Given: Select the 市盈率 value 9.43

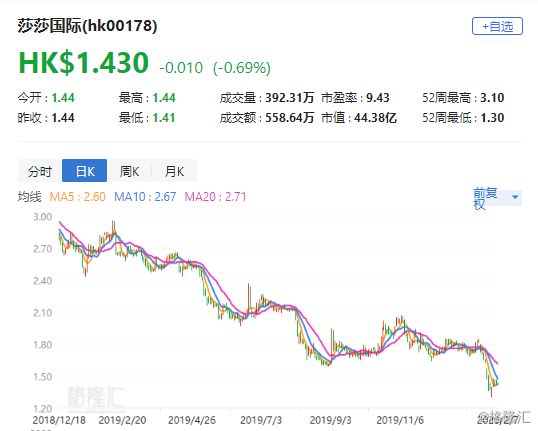Looking at the screenshot, I should tap(377, 98).
